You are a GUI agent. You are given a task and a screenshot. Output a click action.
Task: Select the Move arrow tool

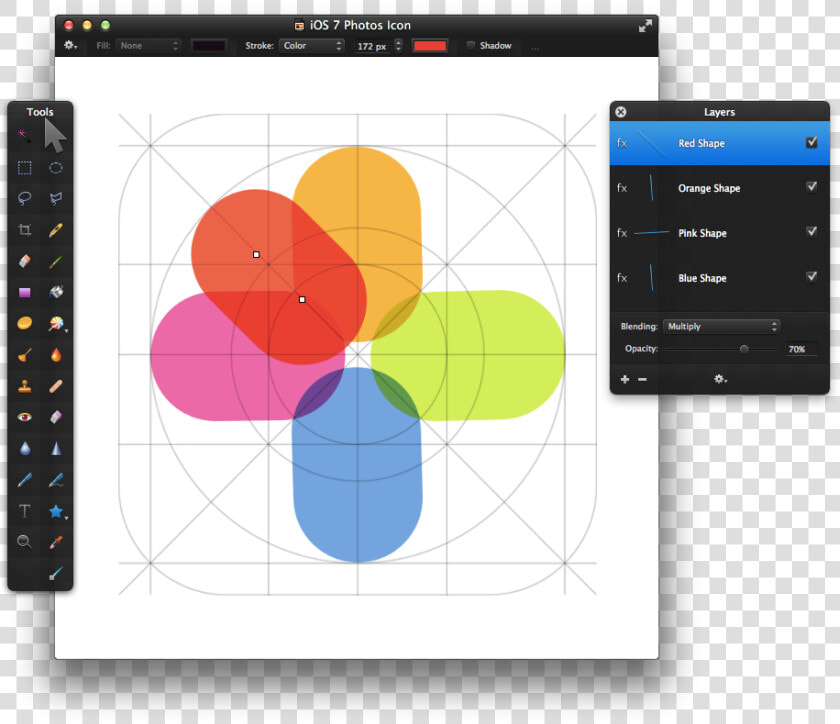click(x=55, y=136)
